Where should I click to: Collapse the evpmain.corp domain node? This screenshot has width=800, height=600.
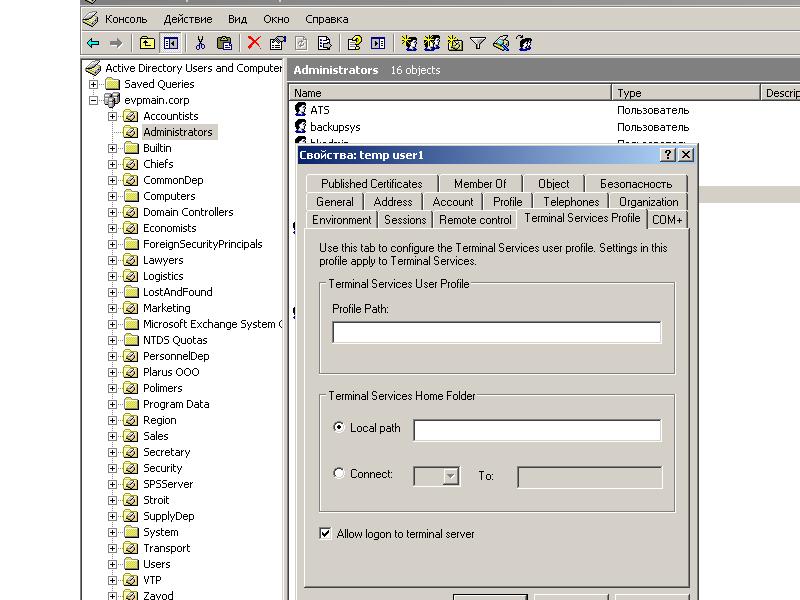tap(94, 100)
